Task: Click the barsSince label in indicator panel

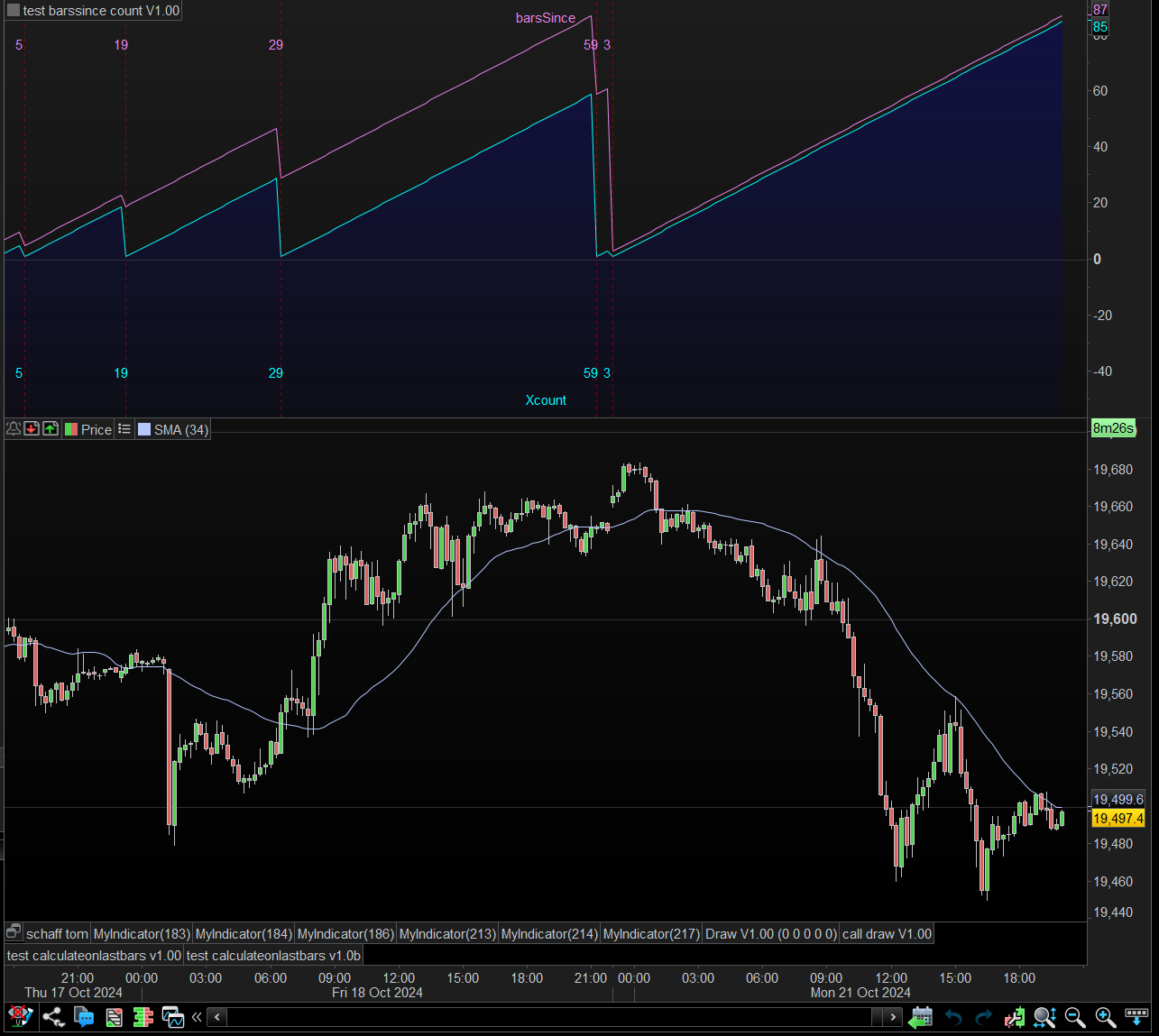Action: coord(546,18)
